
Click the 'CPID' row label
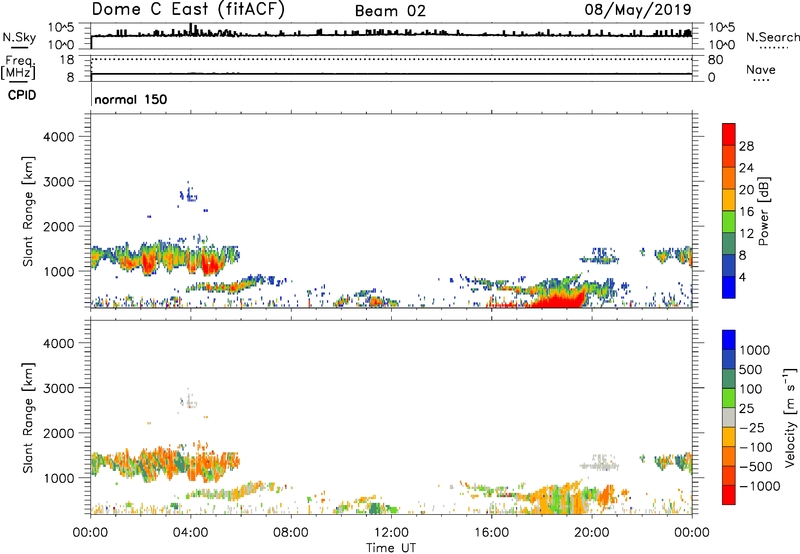click(x=22, y=95)
